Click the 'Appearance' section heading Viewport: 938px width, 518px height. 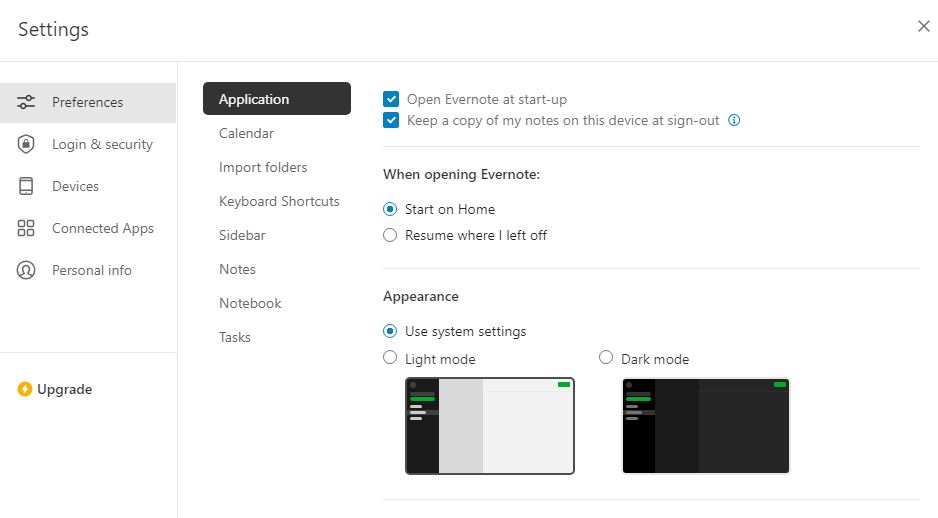coord(421,297)
